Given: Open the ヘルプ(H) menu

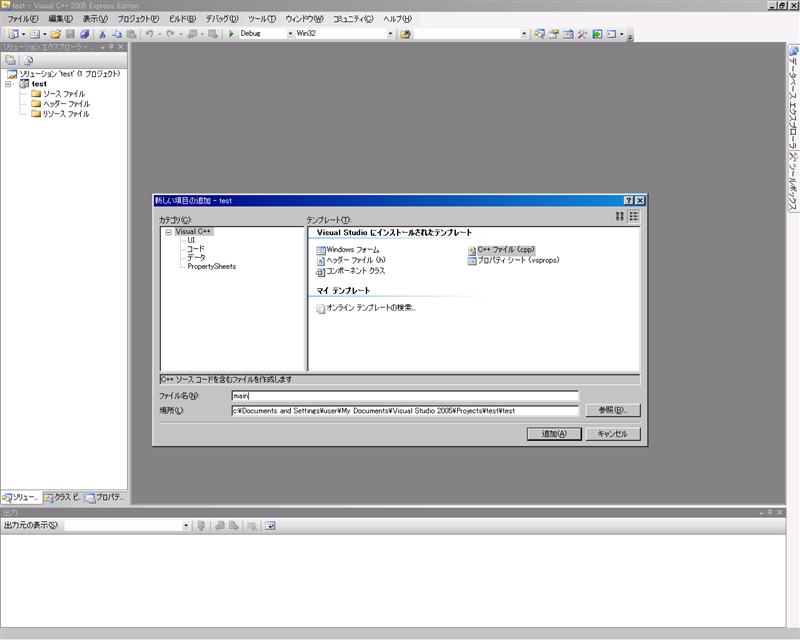Looking at the screenshot, I should point(397,19).
